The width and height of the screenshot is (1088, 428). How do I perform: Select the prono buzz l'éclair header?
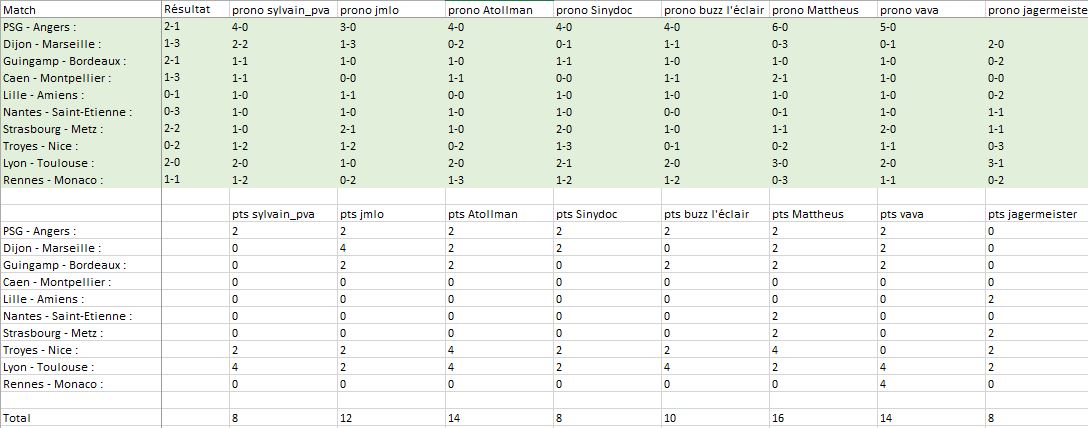(x=715, y=10)
